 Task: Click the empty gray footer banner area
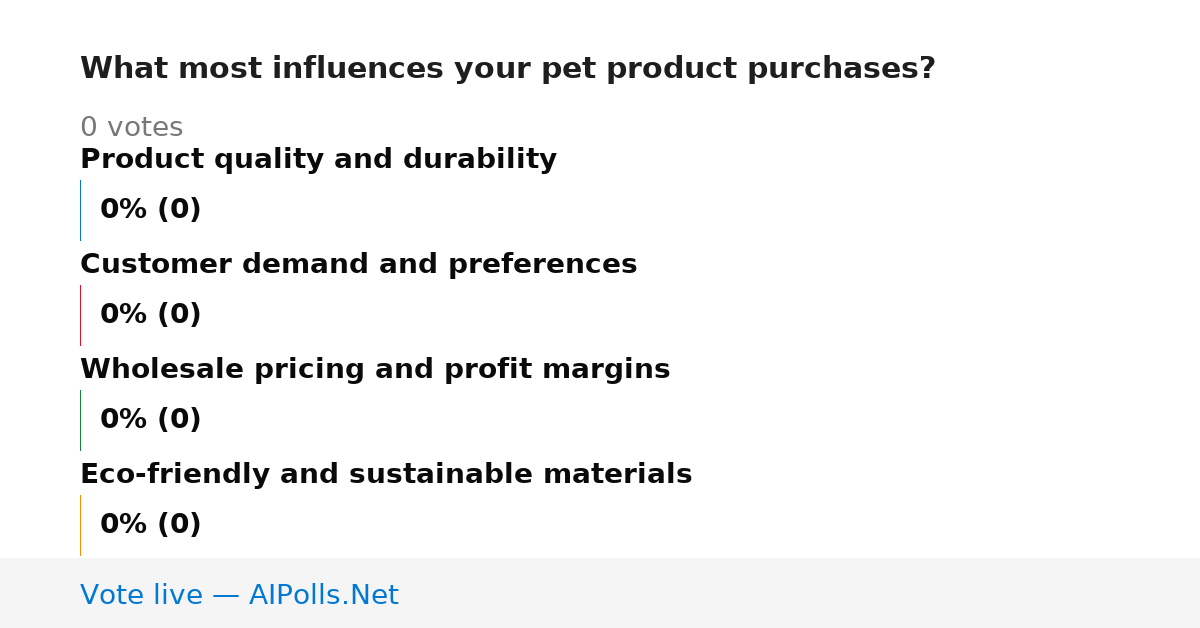800,593
